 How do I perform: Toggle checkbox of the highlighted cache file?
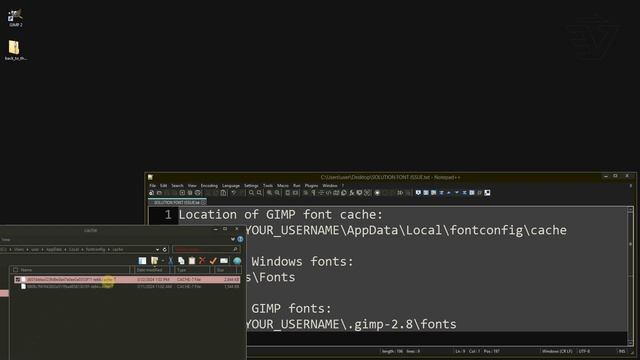[18, 280]
